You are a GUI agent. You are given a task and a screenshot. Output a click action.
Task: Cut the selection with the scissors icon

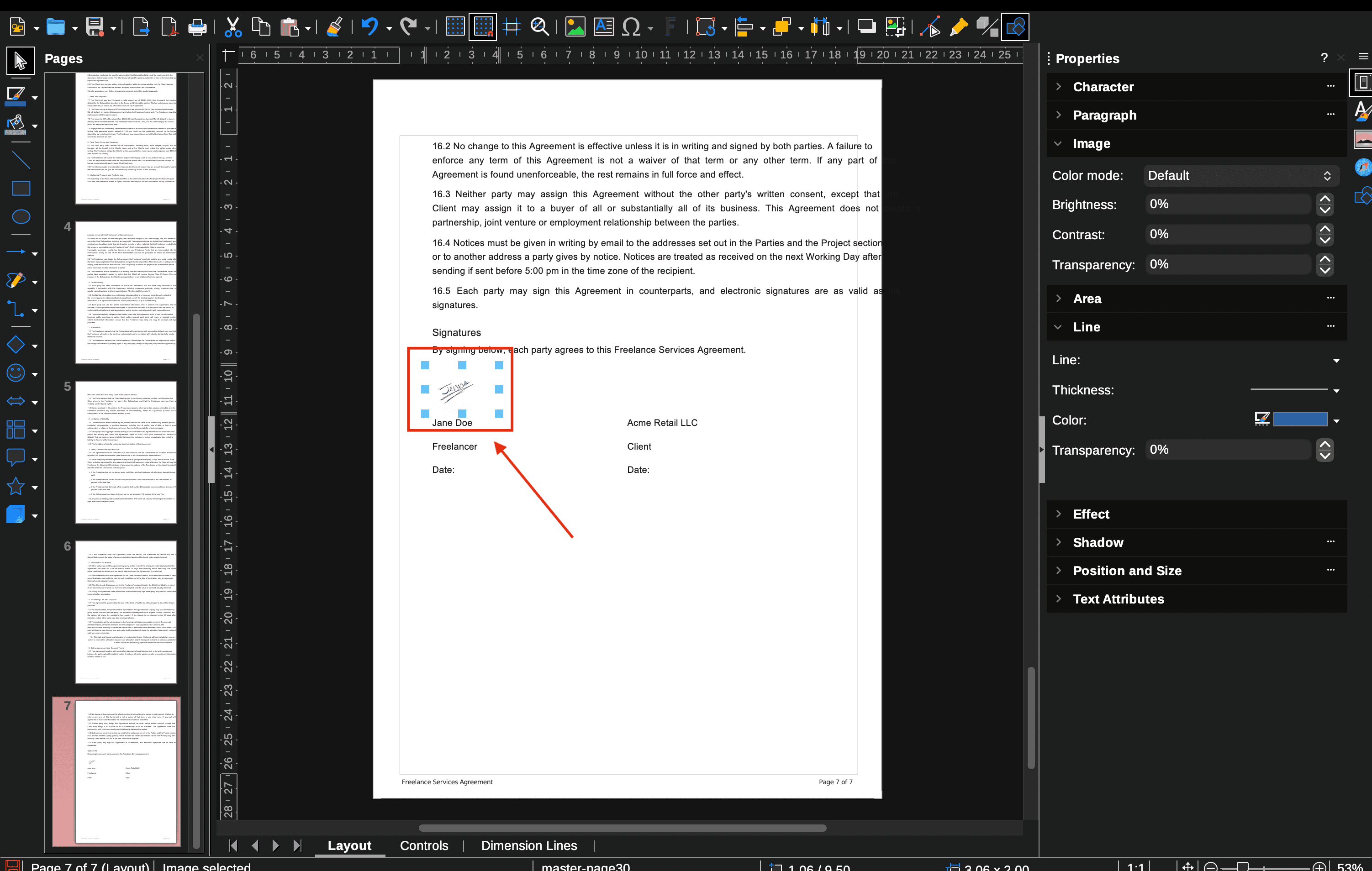(232, 27)
